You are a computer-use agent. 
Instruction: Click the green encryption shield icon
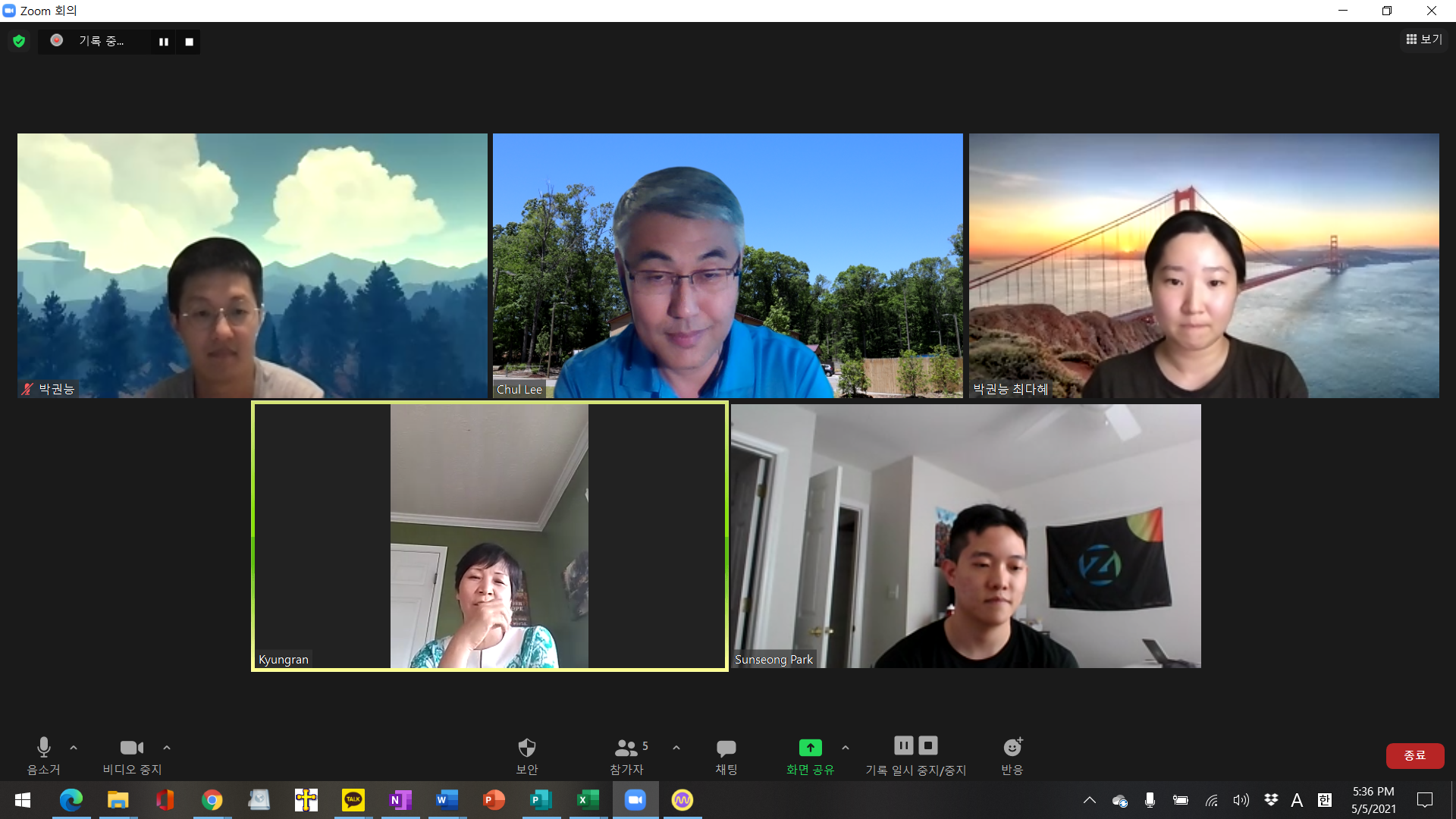(x=19, y=41)
